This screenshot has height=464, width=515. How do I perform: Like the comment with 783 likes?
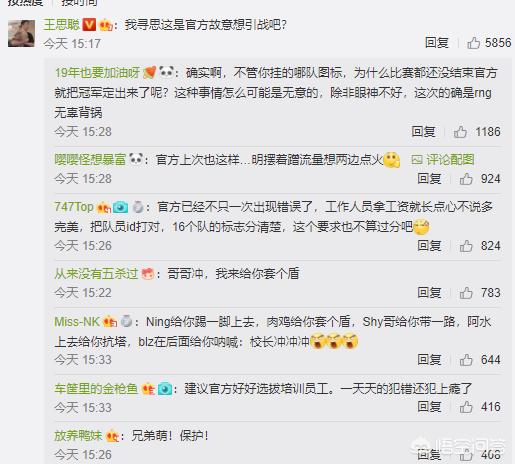tap(466, 293)
